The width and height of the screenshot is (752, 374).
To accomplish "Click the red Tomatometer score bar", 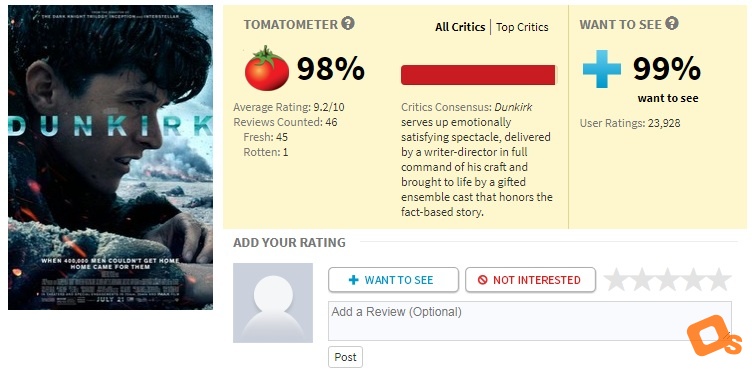I will point(478,75).
